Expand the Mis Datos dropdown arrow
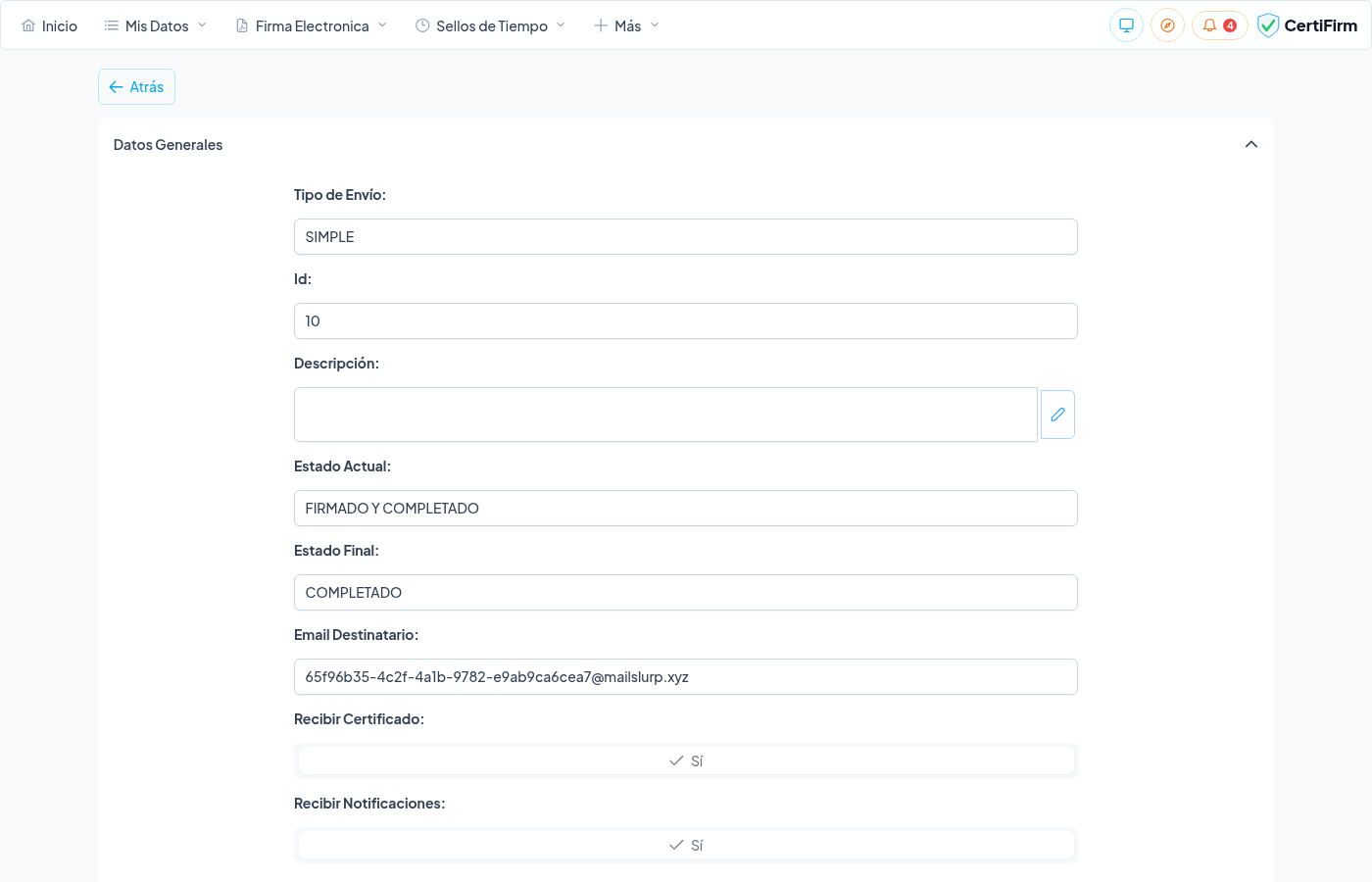 point(202,25)
